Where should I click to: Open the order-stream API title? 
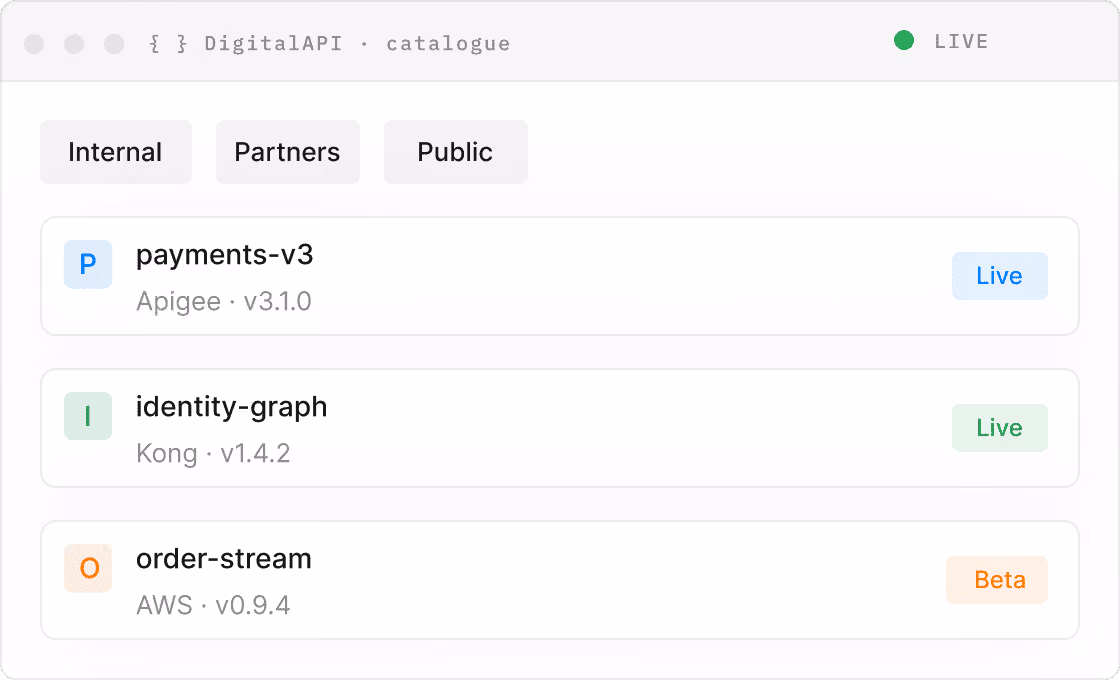tap(224, 559)
